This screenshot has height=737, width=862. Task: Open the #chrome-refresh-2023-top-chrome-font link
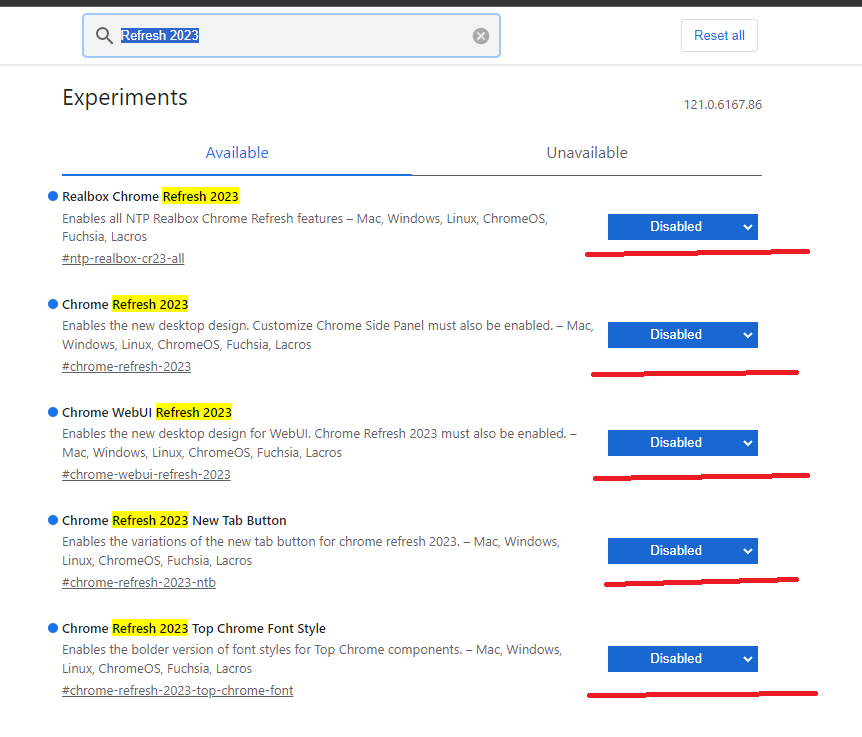[x=178, y=690]
